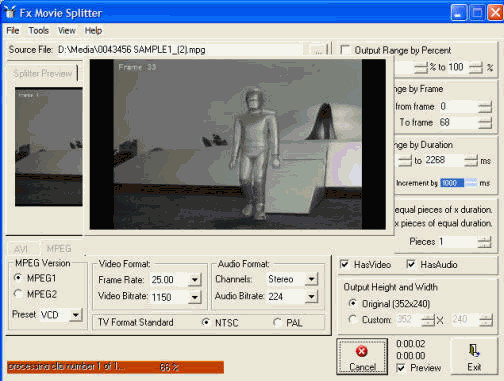
Task: Switch to the AVI tab
Action: point(21,249)
